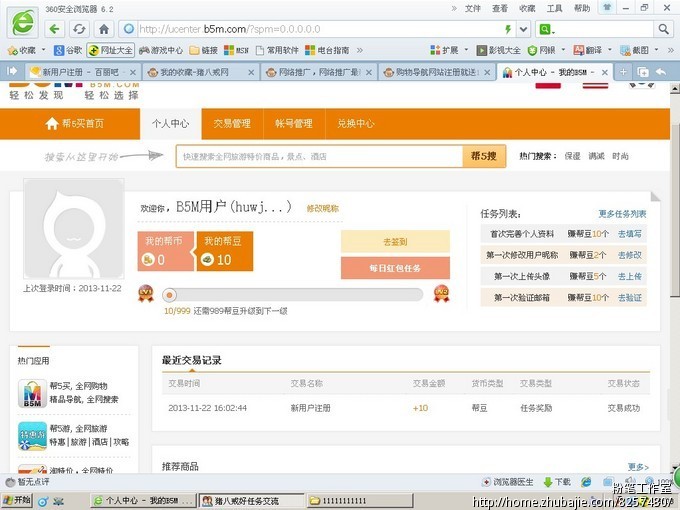Open the 常用软件 bookmark
Image resolution: width=680 pixels, height=510 pixels.
[x=277, y=50]
